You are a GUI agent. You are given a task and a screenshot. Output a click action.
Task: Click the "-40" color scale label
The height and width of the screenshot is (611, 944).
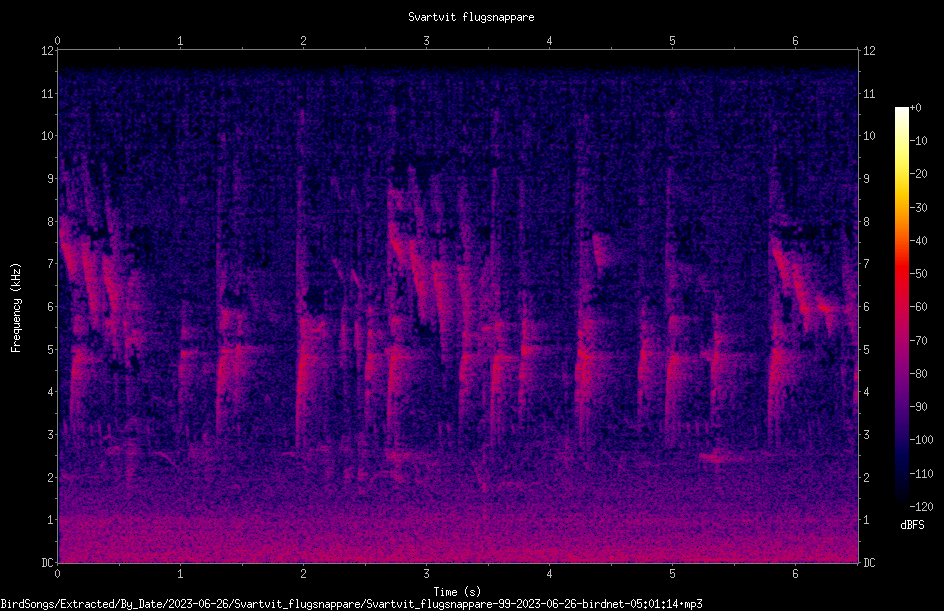[918, 241]
